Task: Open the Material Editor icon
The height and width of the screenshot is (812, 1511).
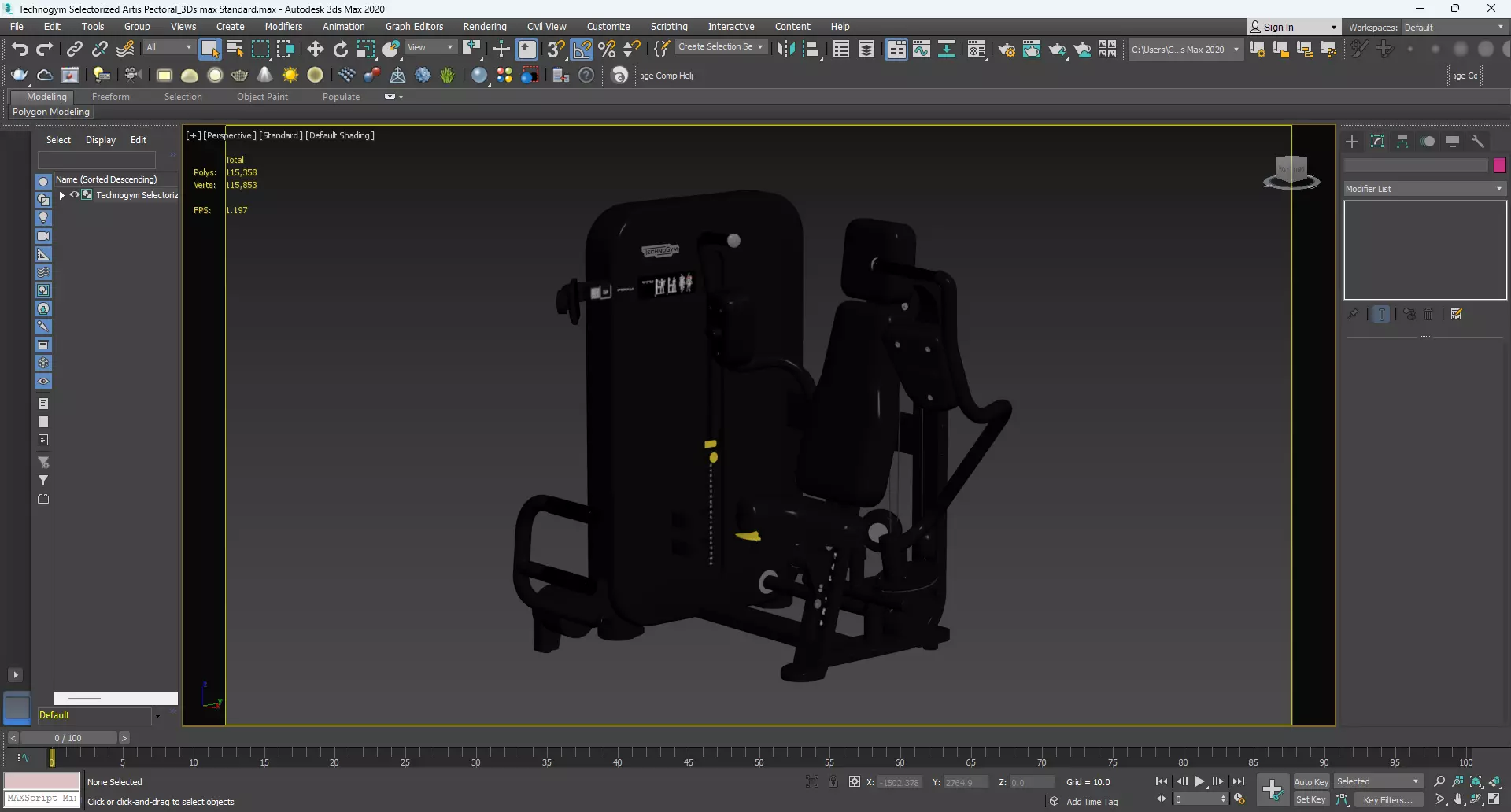Action: click(977, 49)
